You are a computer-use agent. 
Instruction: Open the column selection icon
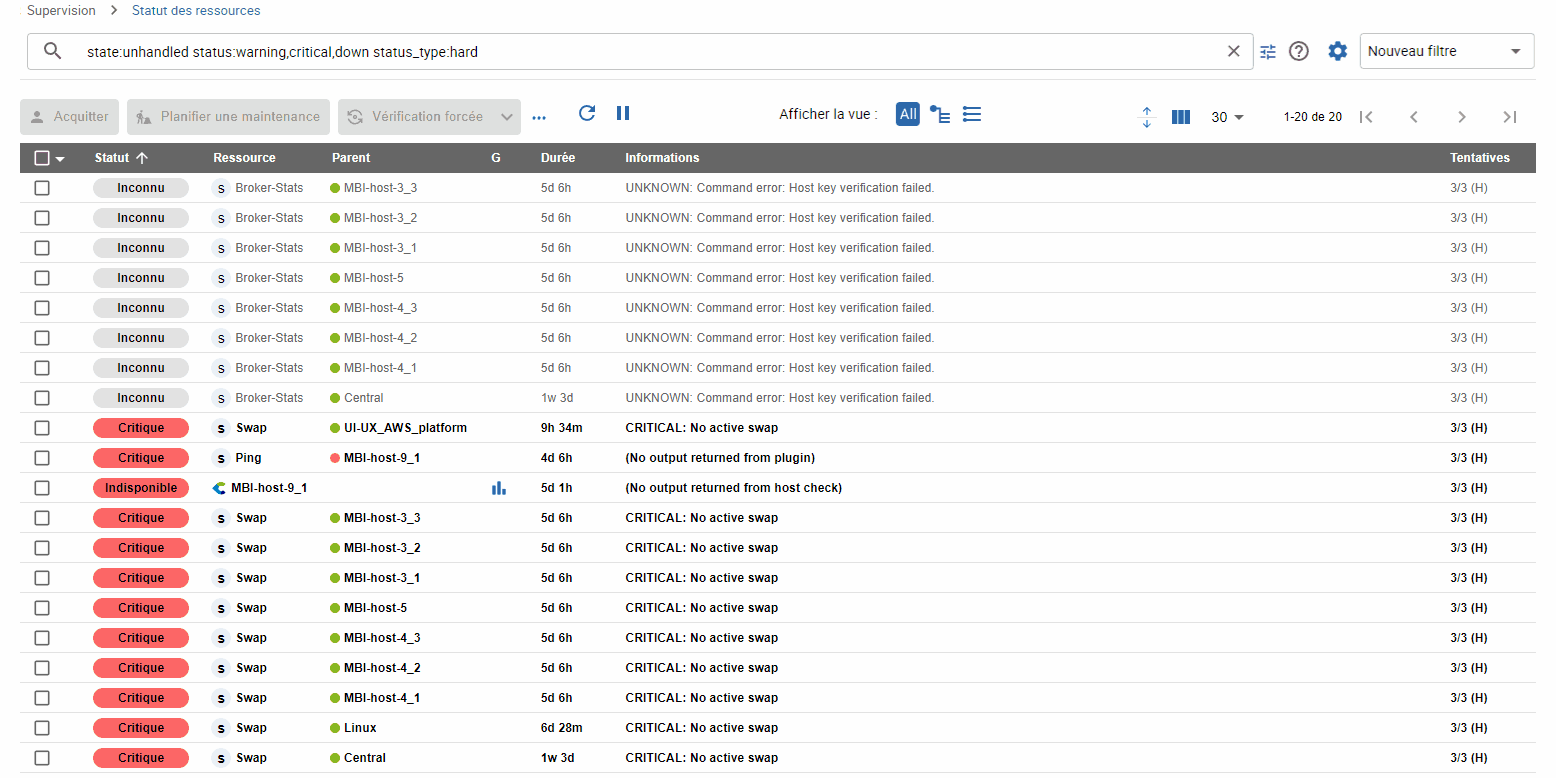tap(1181, 117)
